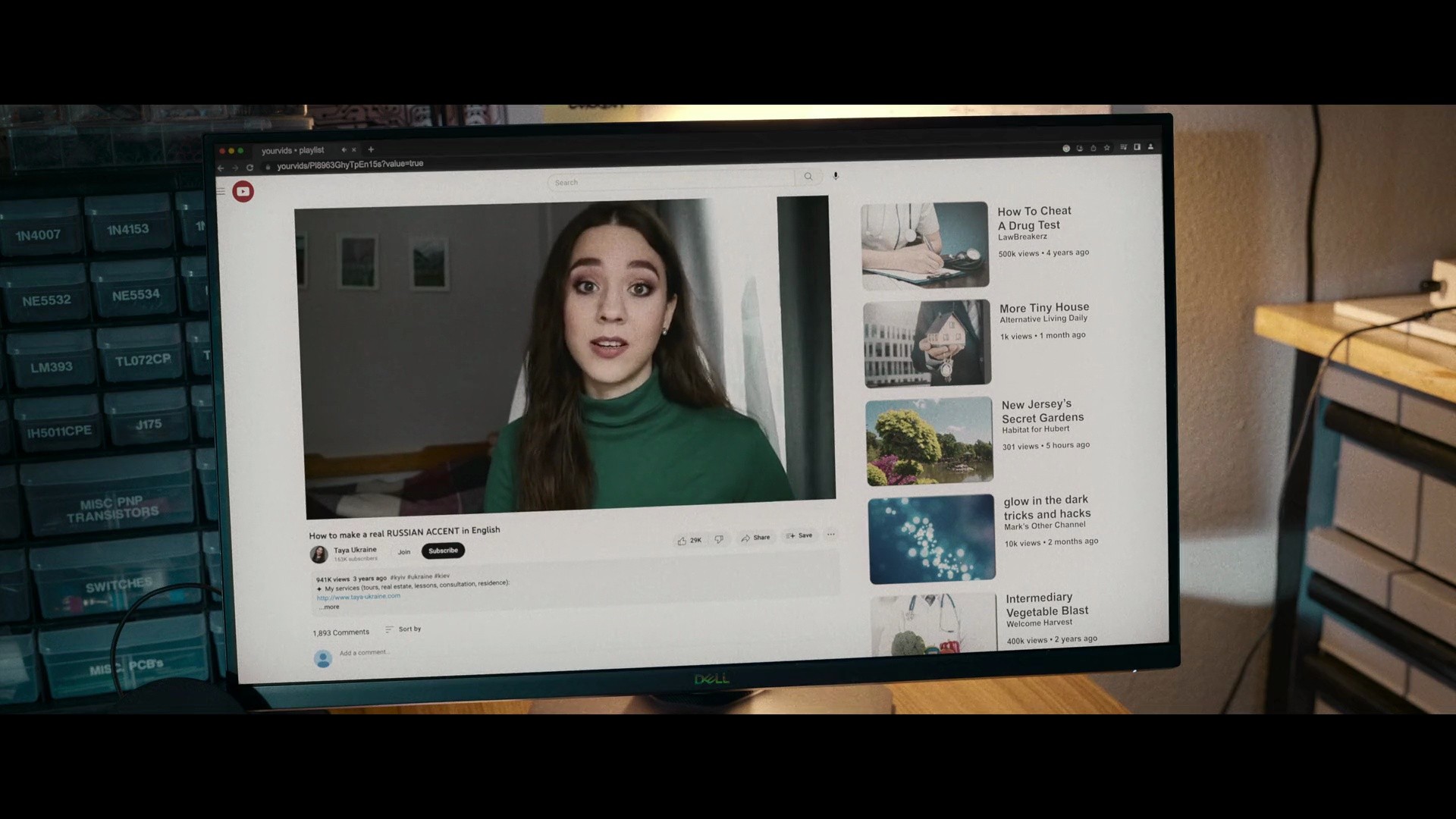Screen dimensions: 1456x819
Task: Like the video with thumbs-up 29K
Action: (x=689, y=540)
